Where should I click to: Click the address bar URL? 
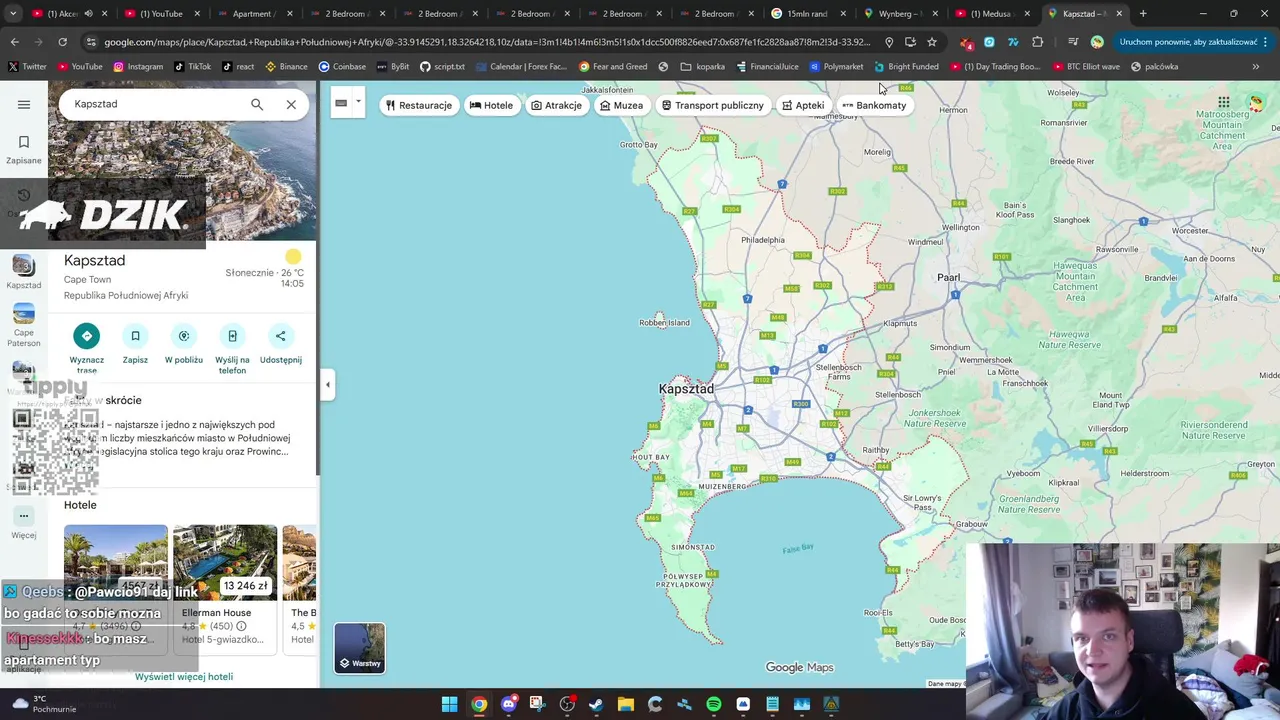(487, 42)
